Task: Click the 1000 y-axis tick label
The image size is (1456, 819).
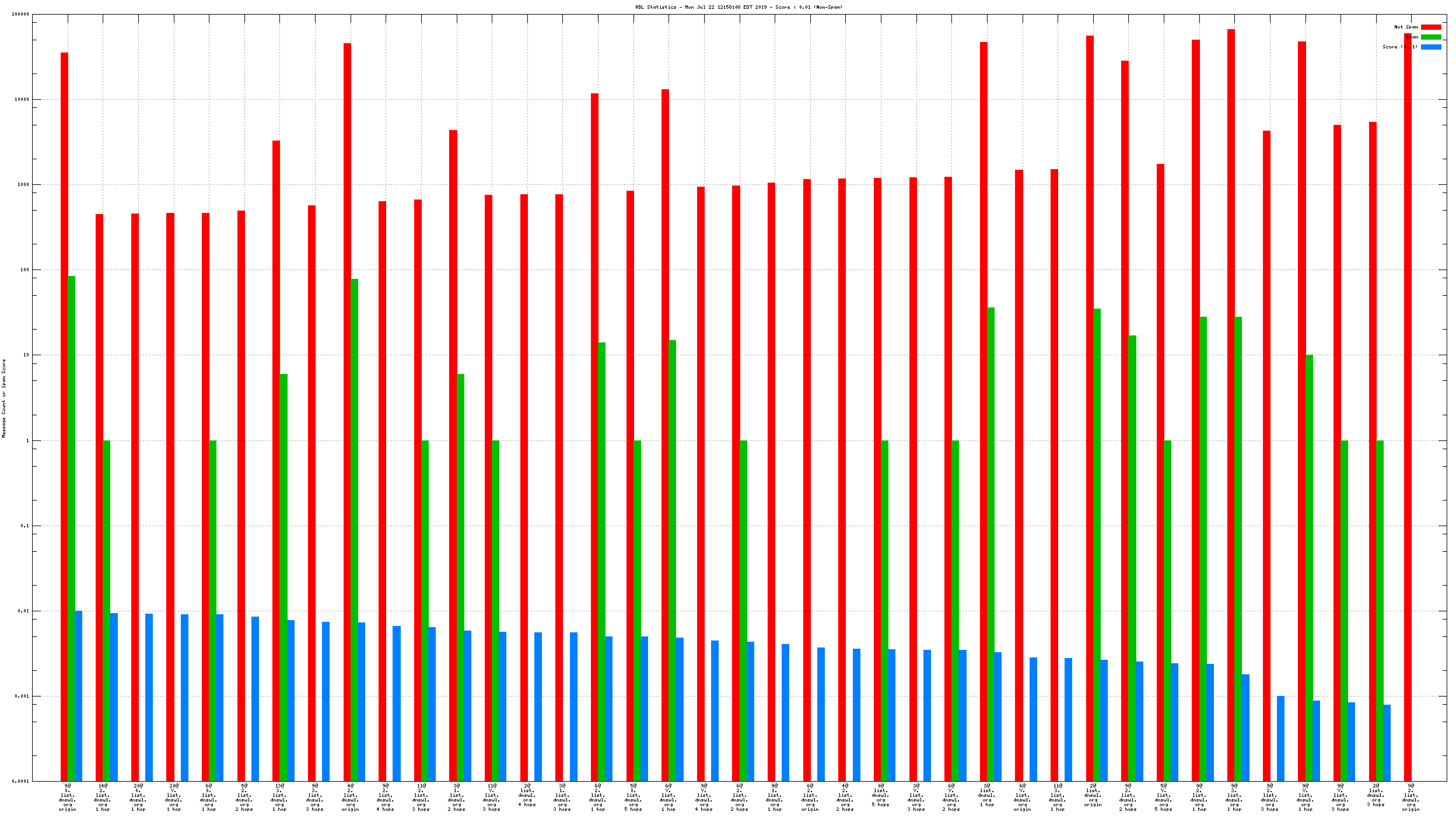Action: [23, 184]
